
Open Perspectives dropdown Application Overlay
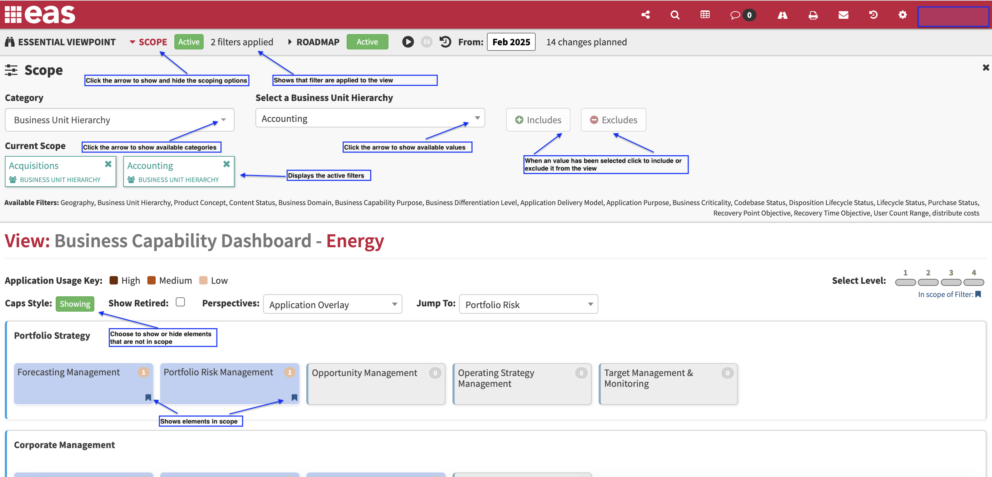[x=333, y=304]
